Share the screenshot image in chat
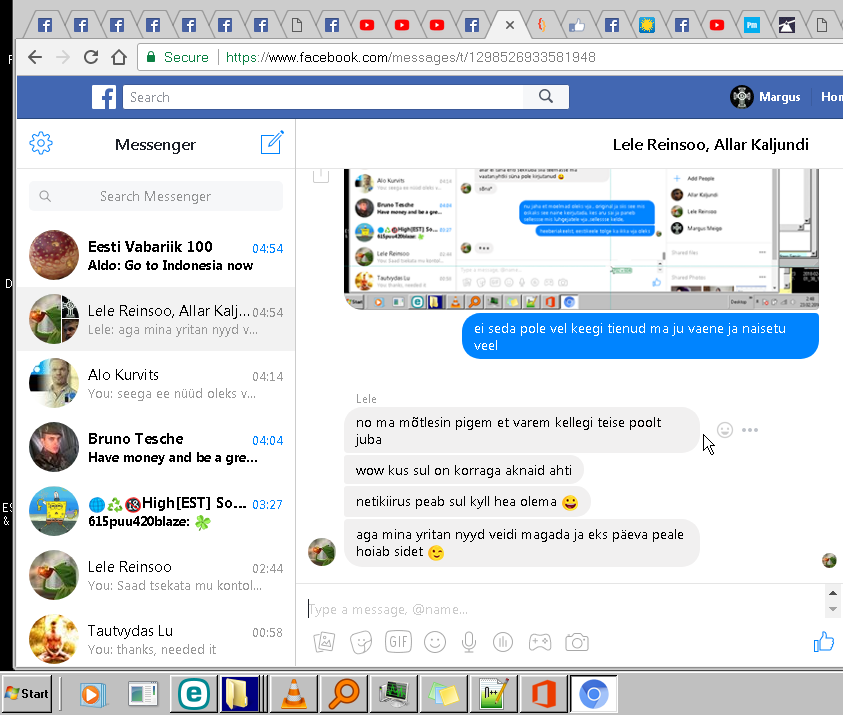This screenshot has width=843, height=715. point(321,176)
